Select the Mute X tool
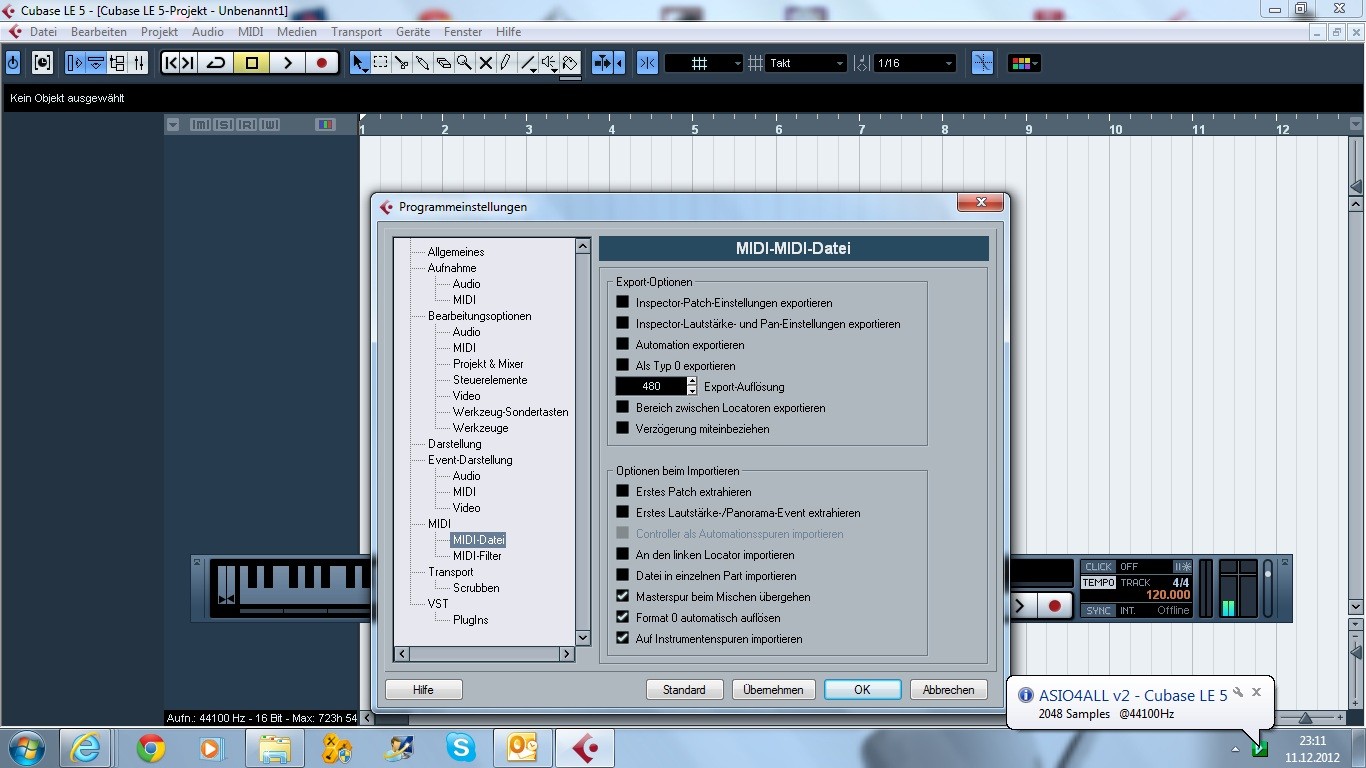Screen dimensions: 1366x768 tap(486, 63)
